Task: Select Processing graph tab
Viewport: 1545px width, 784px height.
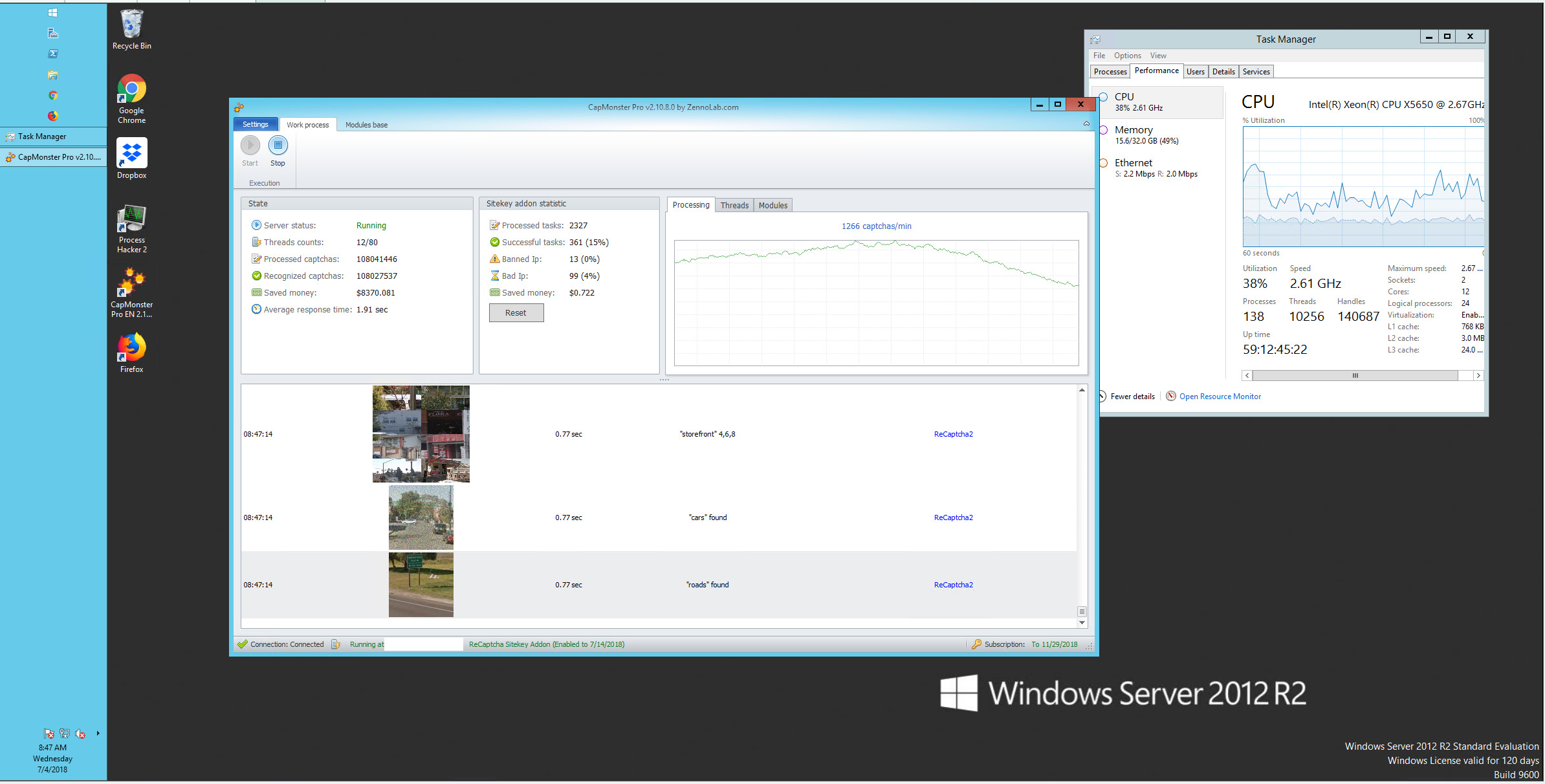Action: coord(691,205)
